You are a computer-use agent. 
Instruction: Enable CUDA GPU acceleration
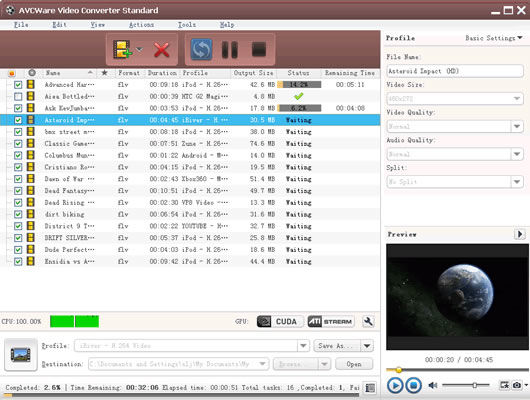279,321
